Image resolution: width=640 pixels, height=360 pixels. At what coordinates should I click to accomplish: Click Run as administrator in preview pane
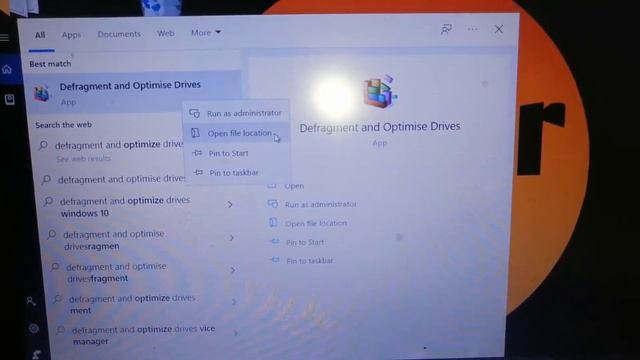[320, 204]
